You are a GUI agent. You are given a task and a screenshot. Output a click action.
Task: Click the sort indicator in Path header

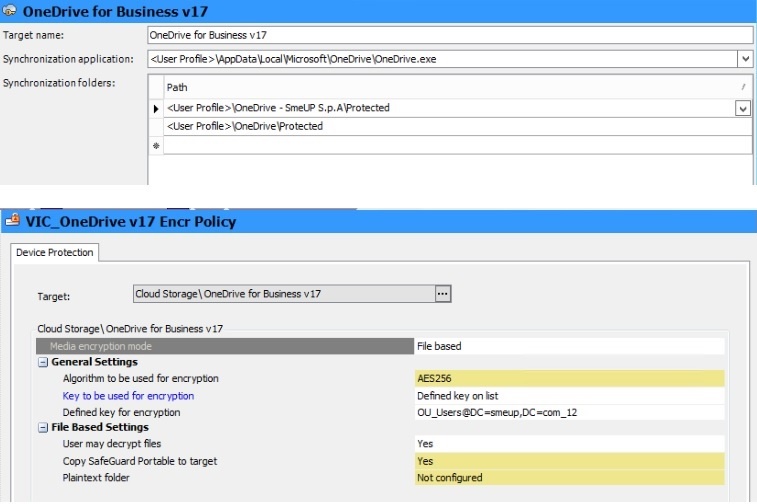(x=743, y=87)
